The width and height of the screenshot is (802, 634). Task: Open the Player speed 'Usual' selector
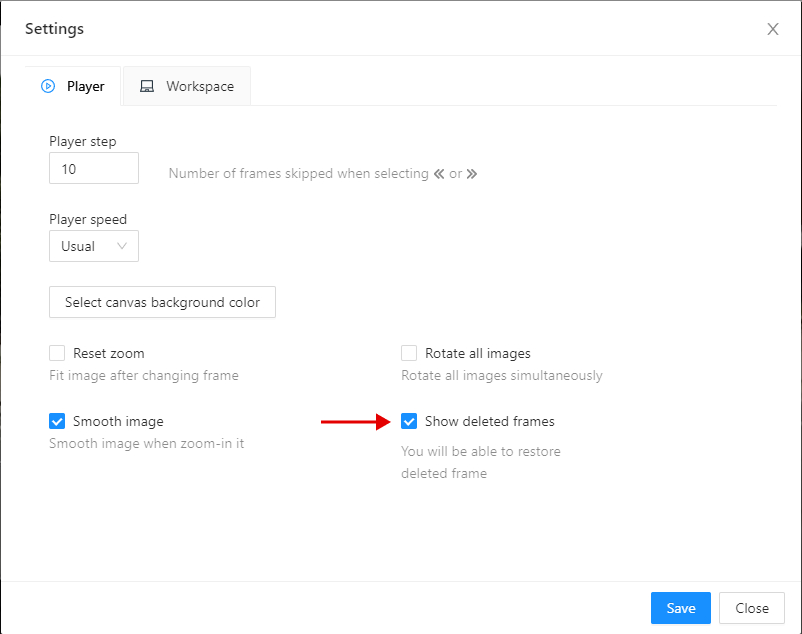93,246
